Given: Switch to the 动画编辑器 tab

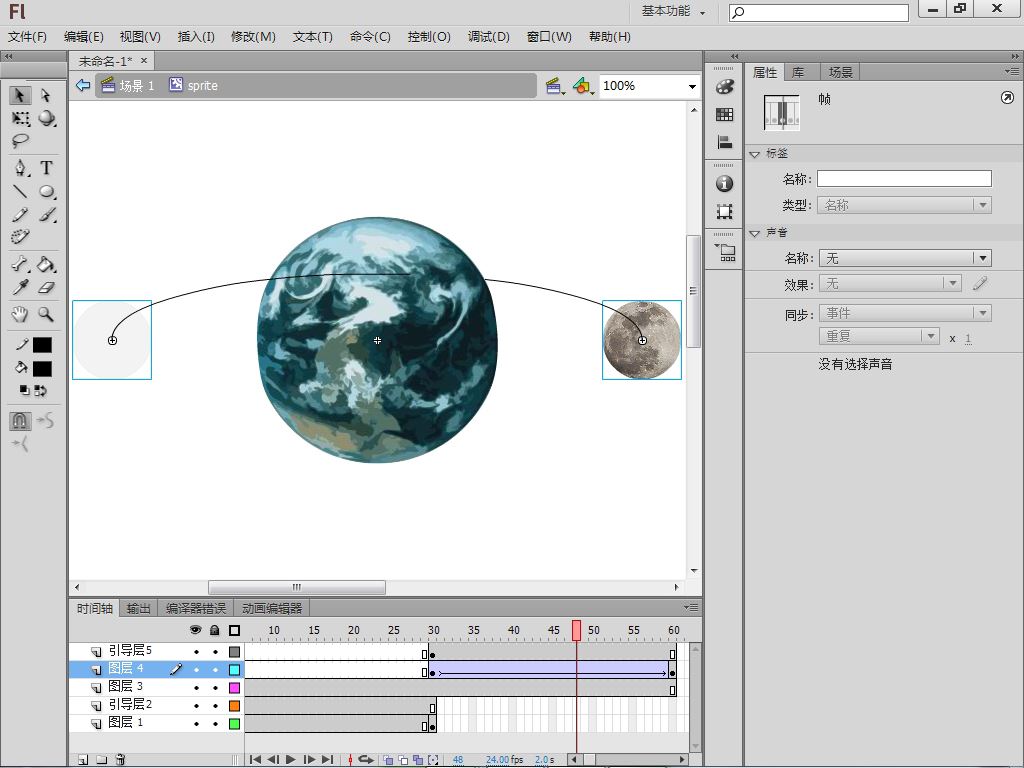Looking at the screenshot, I should pos(272,608).
